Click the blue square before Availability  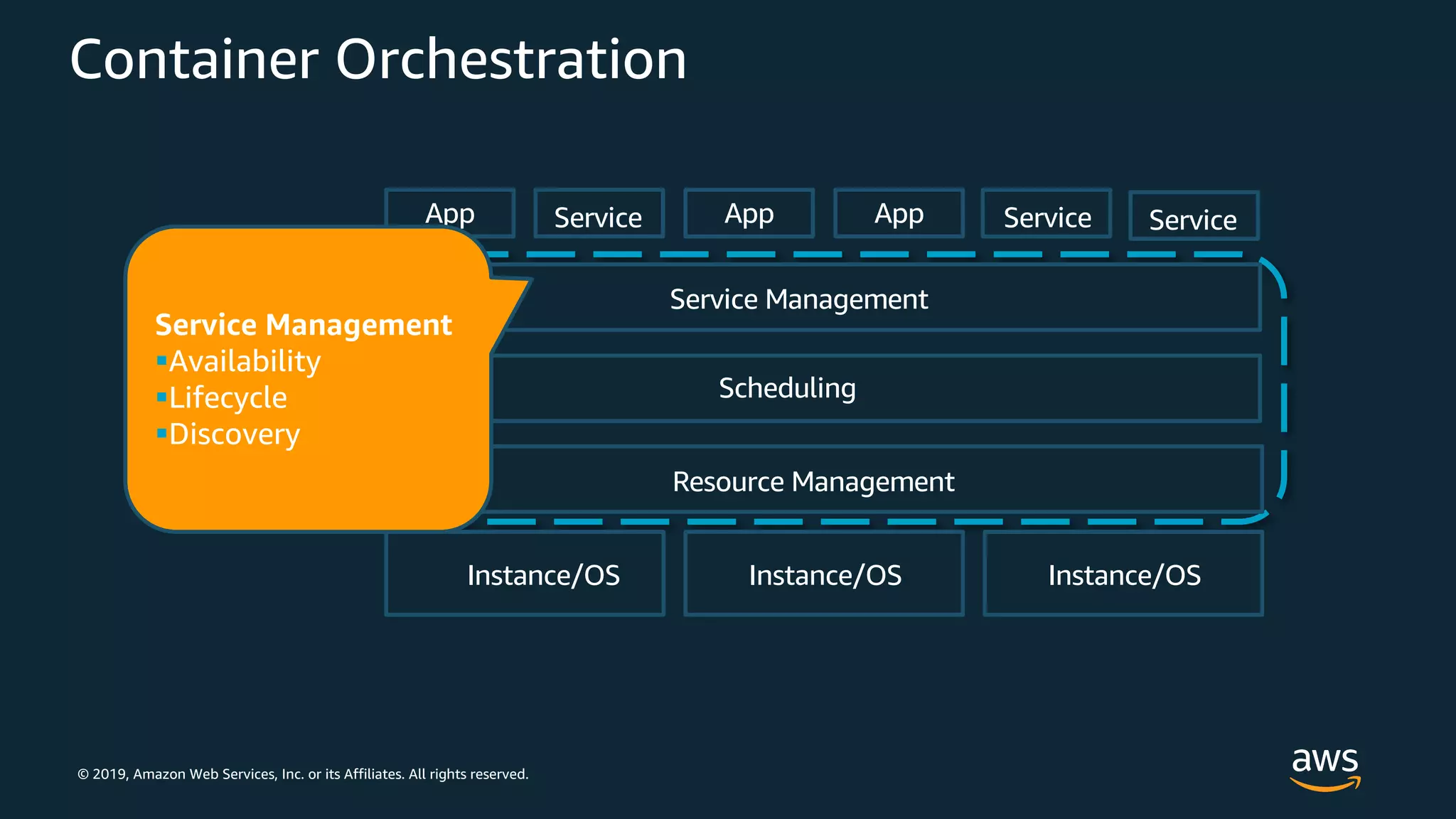click(x=161, y=360)
